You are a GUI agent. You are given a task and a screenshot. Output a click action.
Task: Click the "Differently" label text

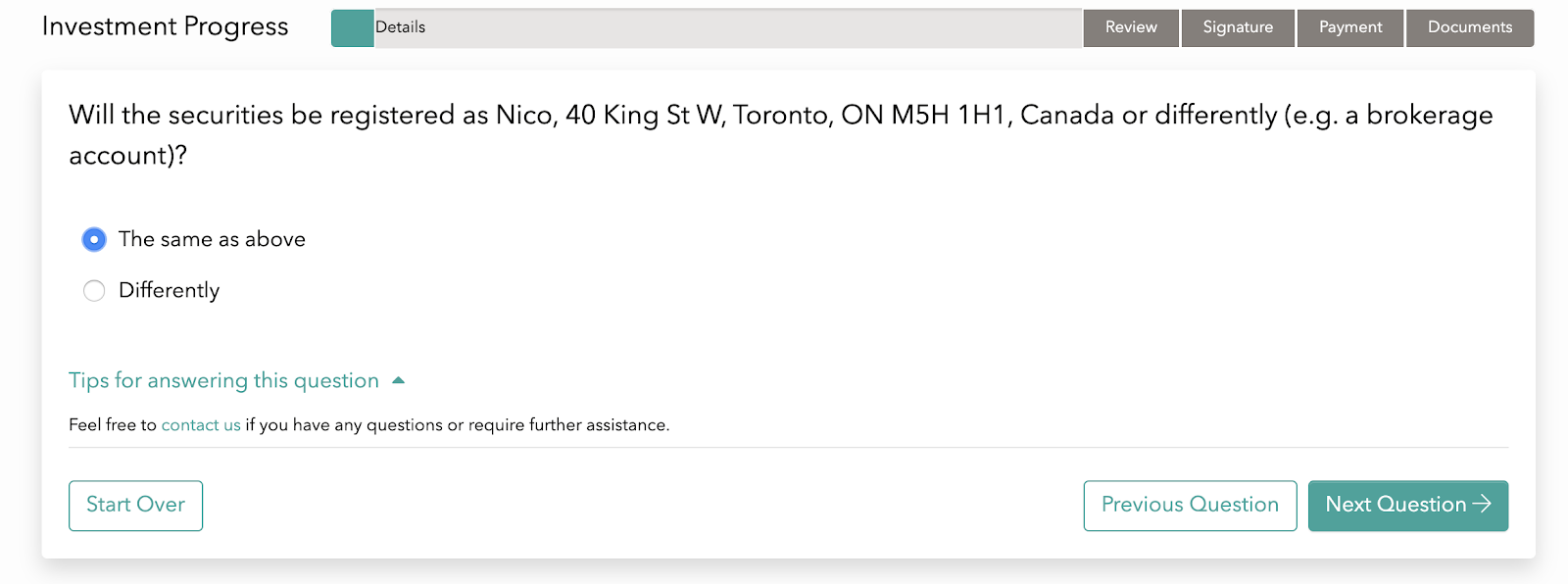(169, 291)
